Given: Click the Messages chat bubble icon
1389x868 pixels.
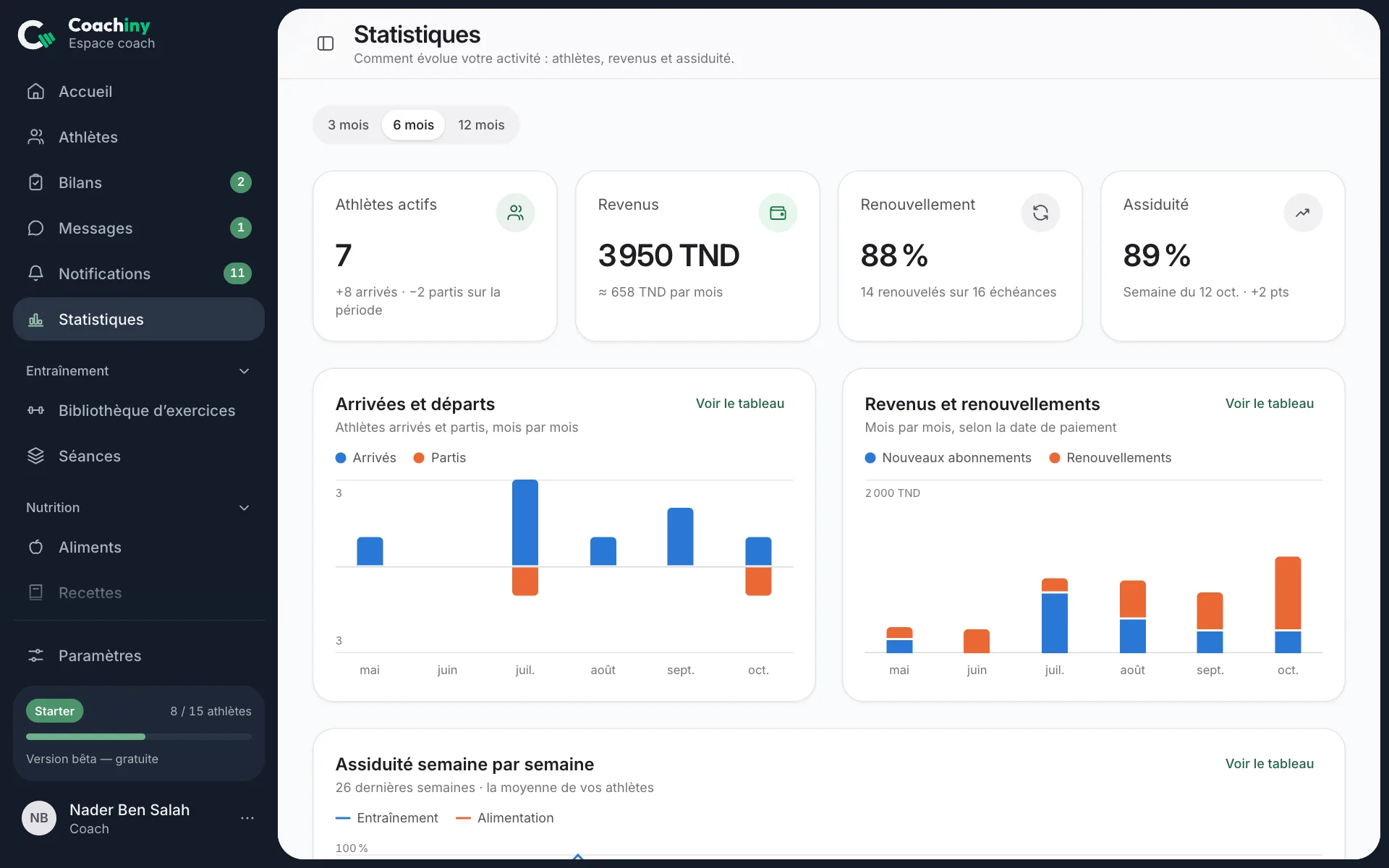Looking at the screenshot, I should pos(35,228).
